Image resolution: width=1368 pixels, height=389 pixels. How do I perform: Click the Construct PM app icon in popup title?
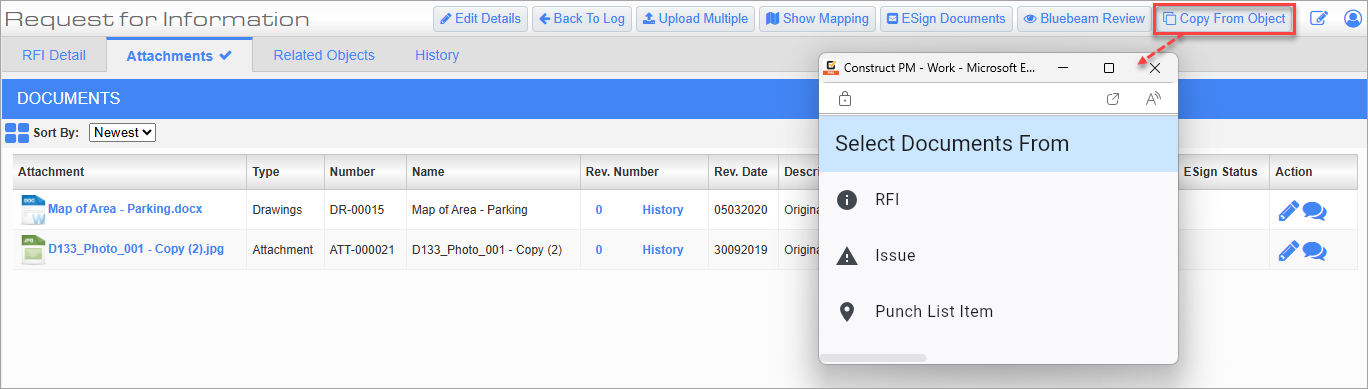[830, 68]
